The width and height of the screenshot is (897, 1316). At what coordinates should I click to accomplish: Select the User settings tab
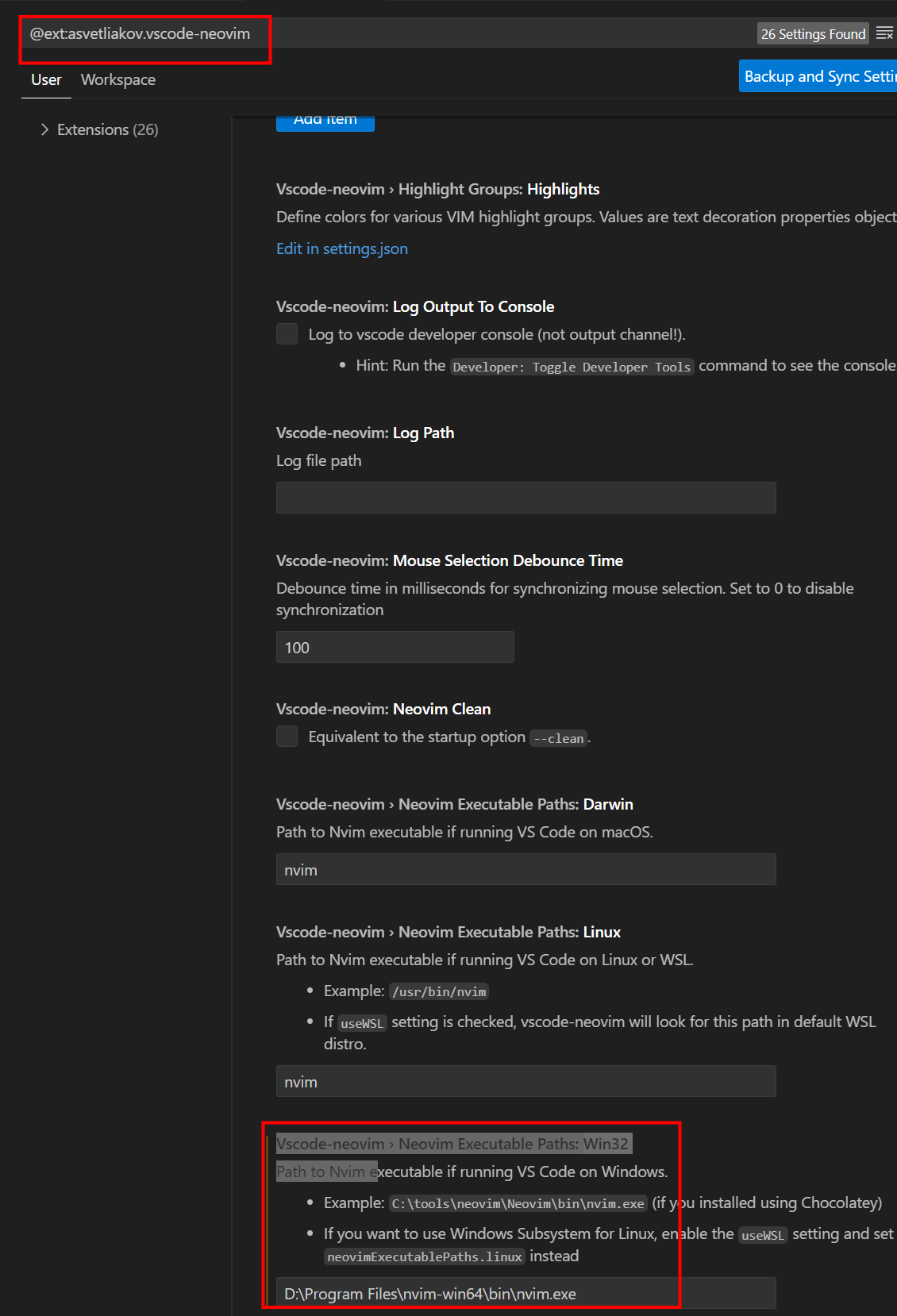46,79
